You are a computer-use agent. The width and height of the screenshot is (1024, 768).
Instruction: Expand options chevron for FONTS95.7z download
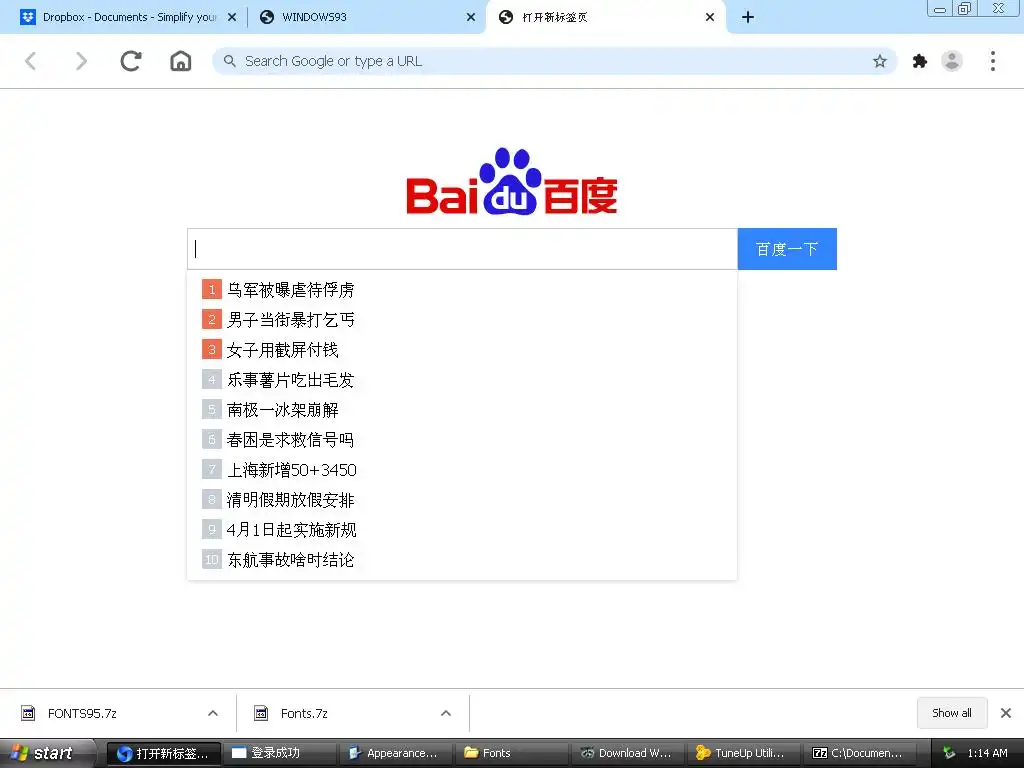pos(213,713)
